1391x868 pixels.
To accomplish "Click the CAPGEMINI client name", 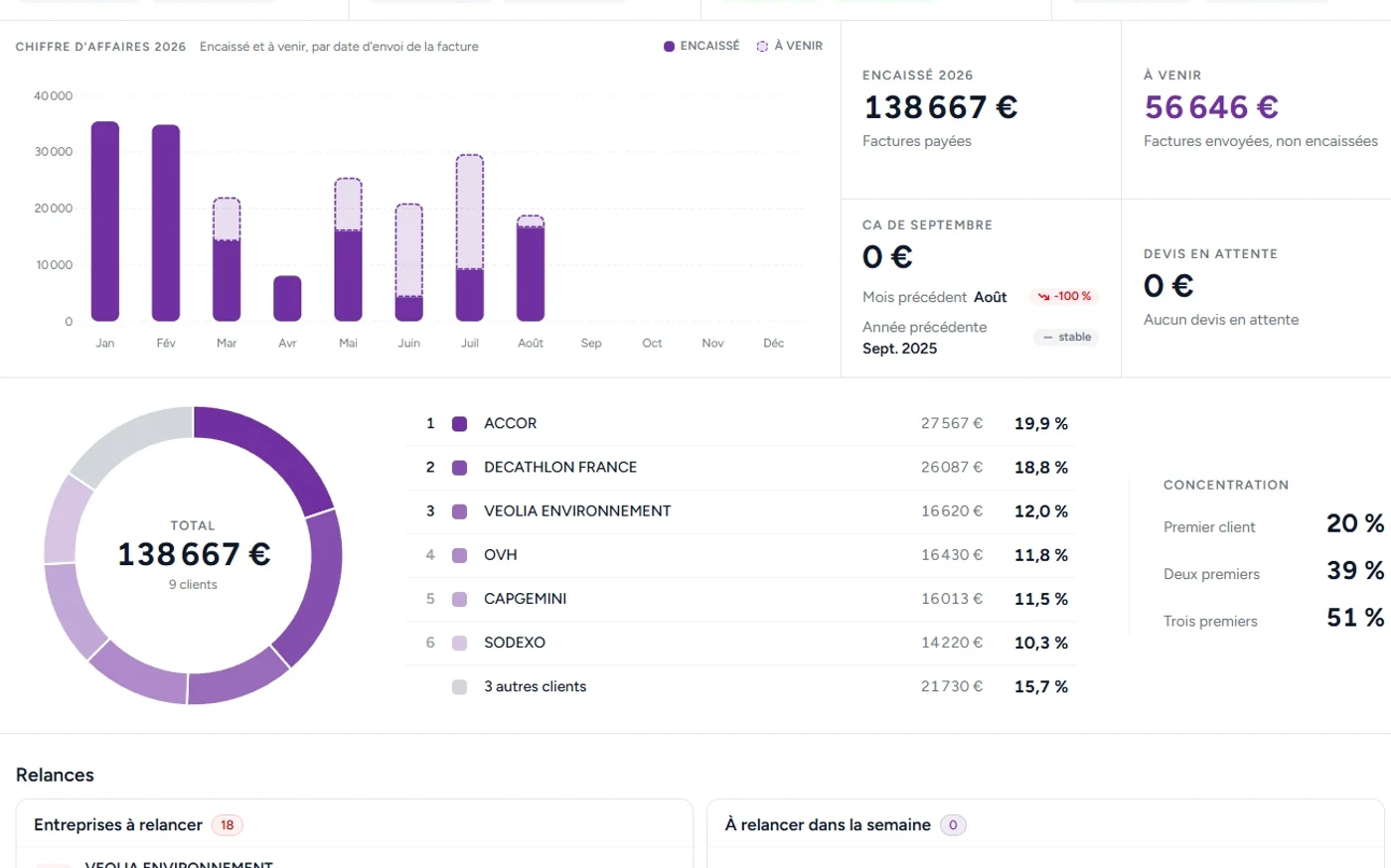I will 526,599.
